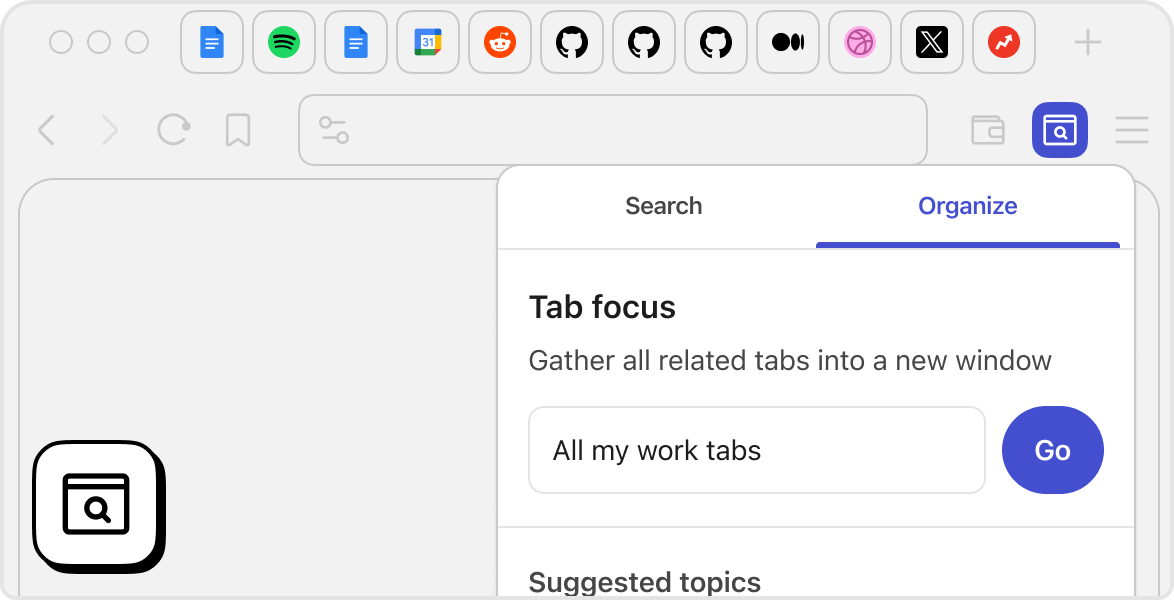Open the Dribbble tab
Viewport: 1174px width, 600px height.
click(x=860, y=42)
